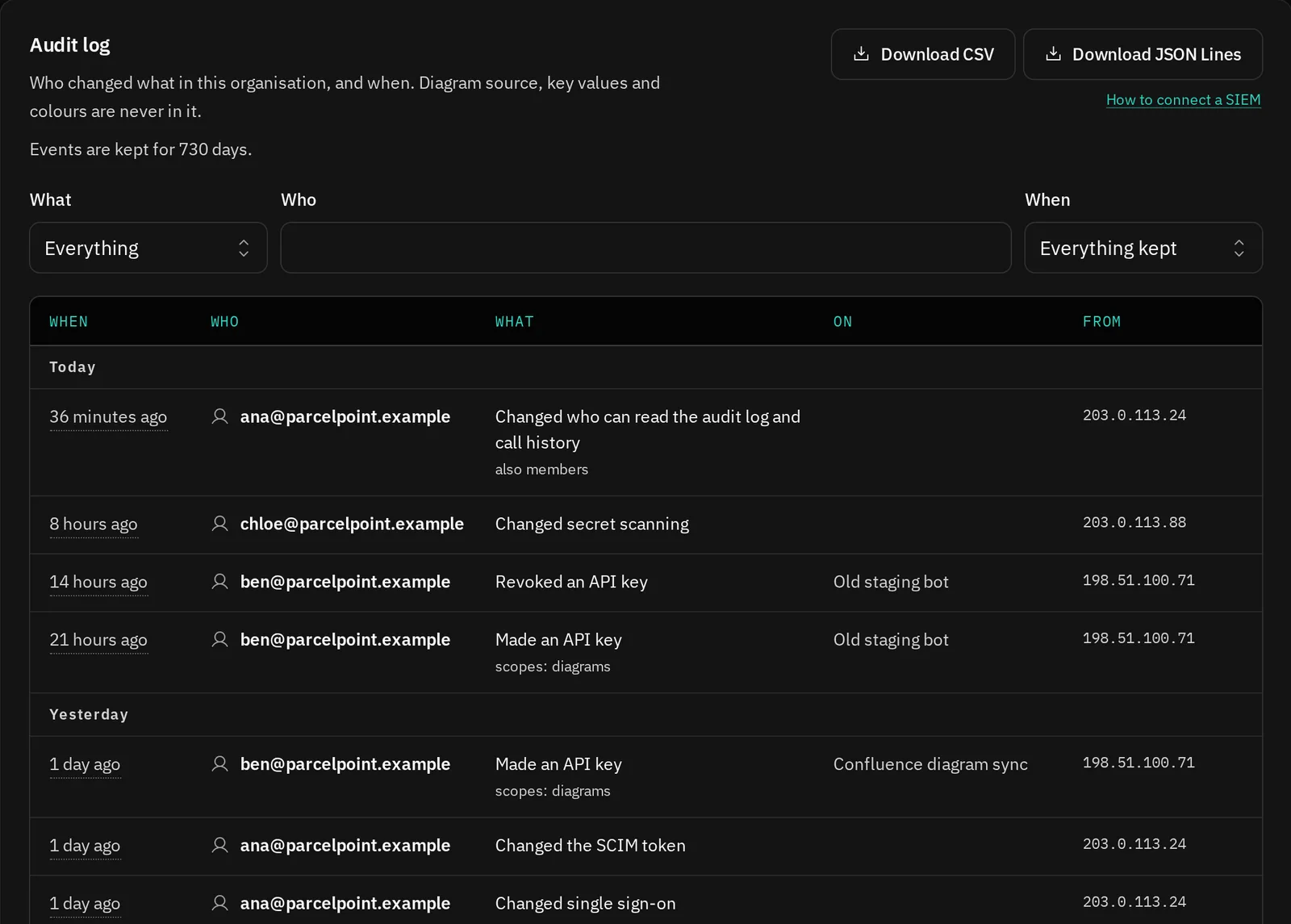1291x924 pixels.
Task: Click the 8 hours ago timestamp
Action: (94, 525)
